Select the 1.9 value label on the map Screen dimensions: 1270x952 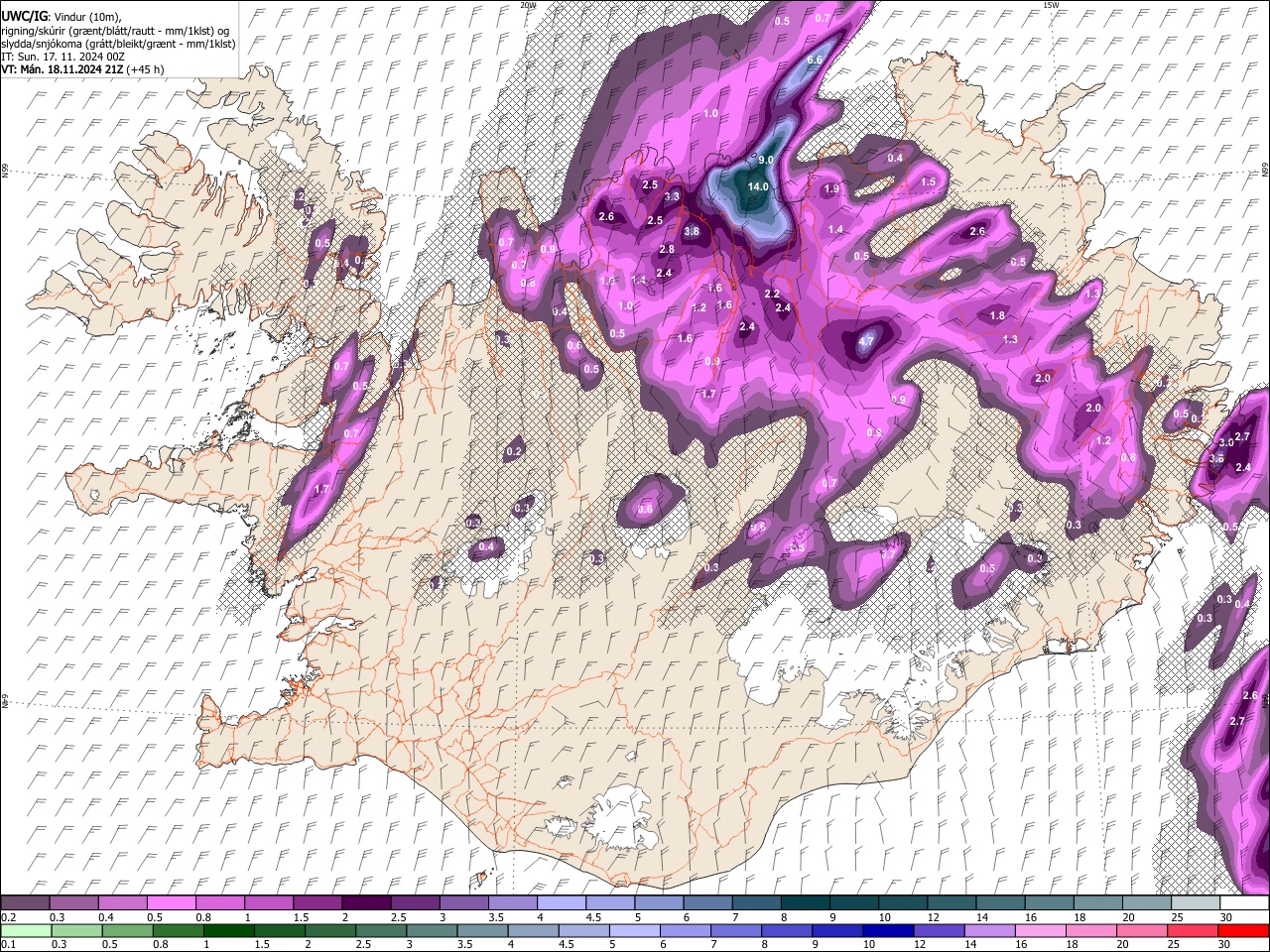pos(831,189)
